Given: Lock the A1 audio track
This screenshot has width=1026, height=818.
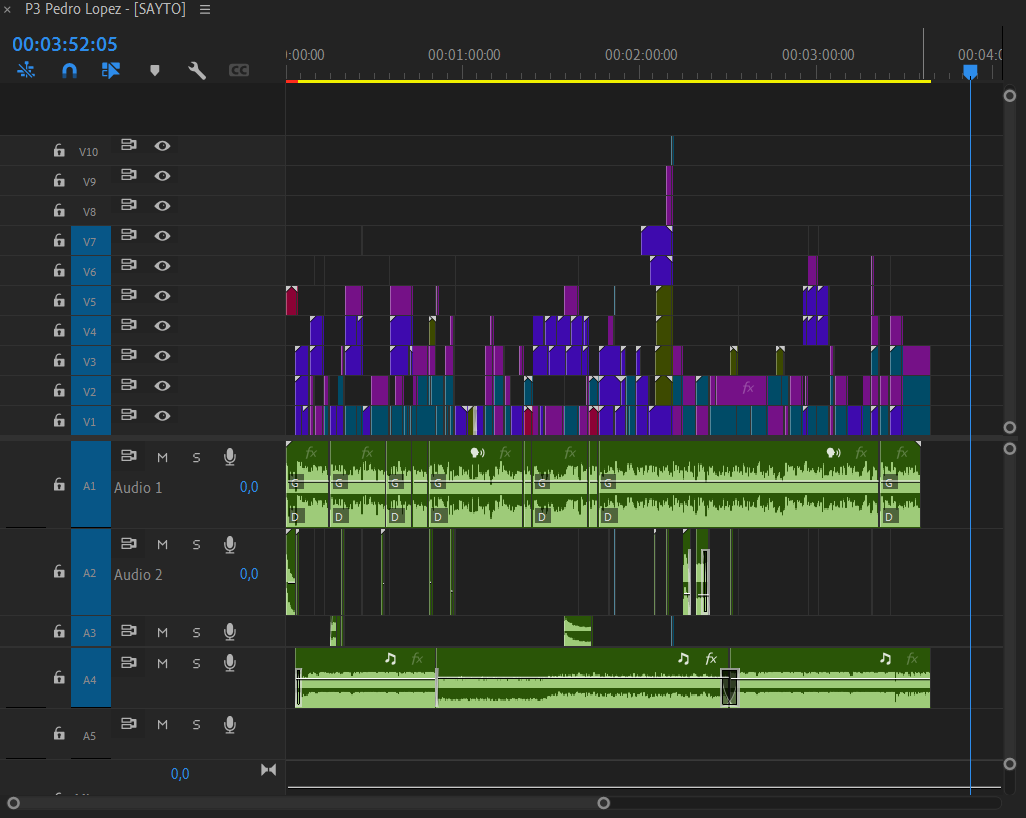Looking at the screenshot, I should click(59, 484).
